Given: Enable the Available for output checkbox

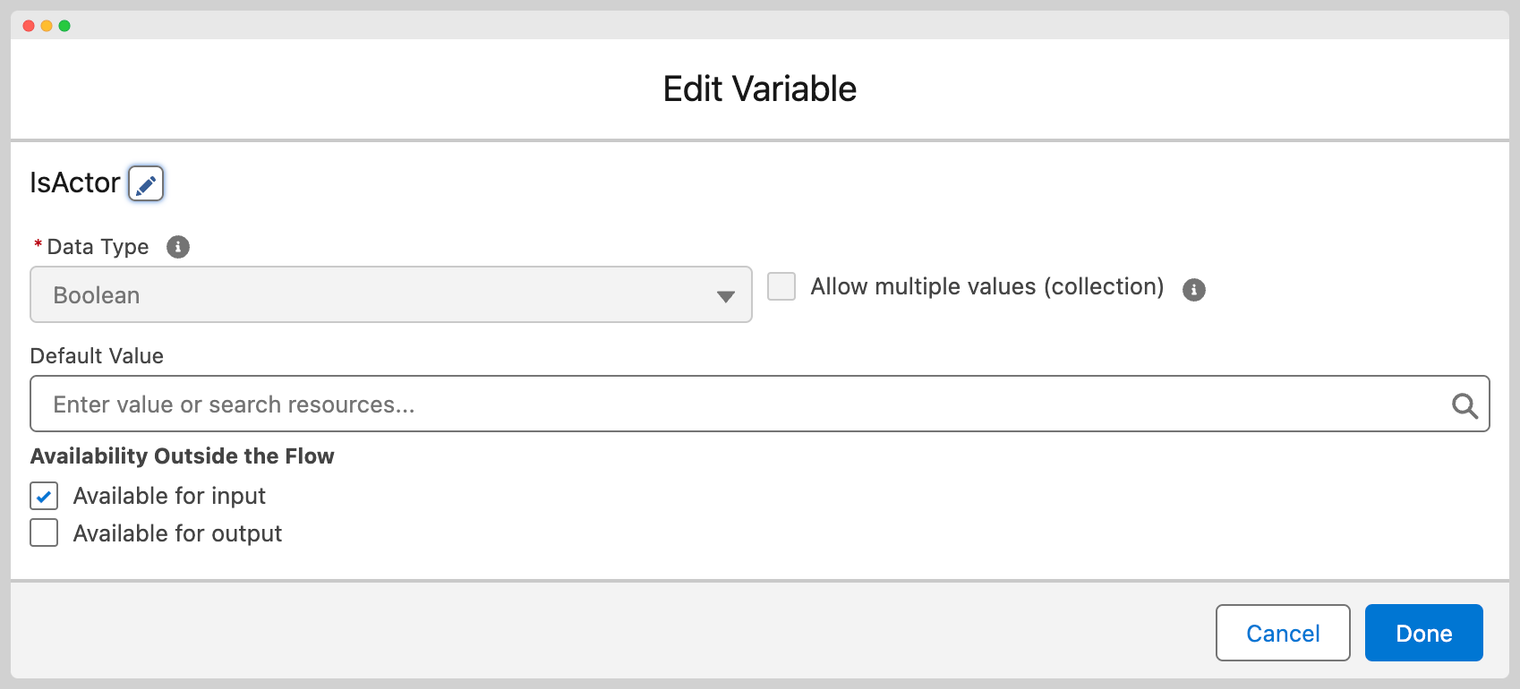Looking at the screenshot, I should pos(44,533).
